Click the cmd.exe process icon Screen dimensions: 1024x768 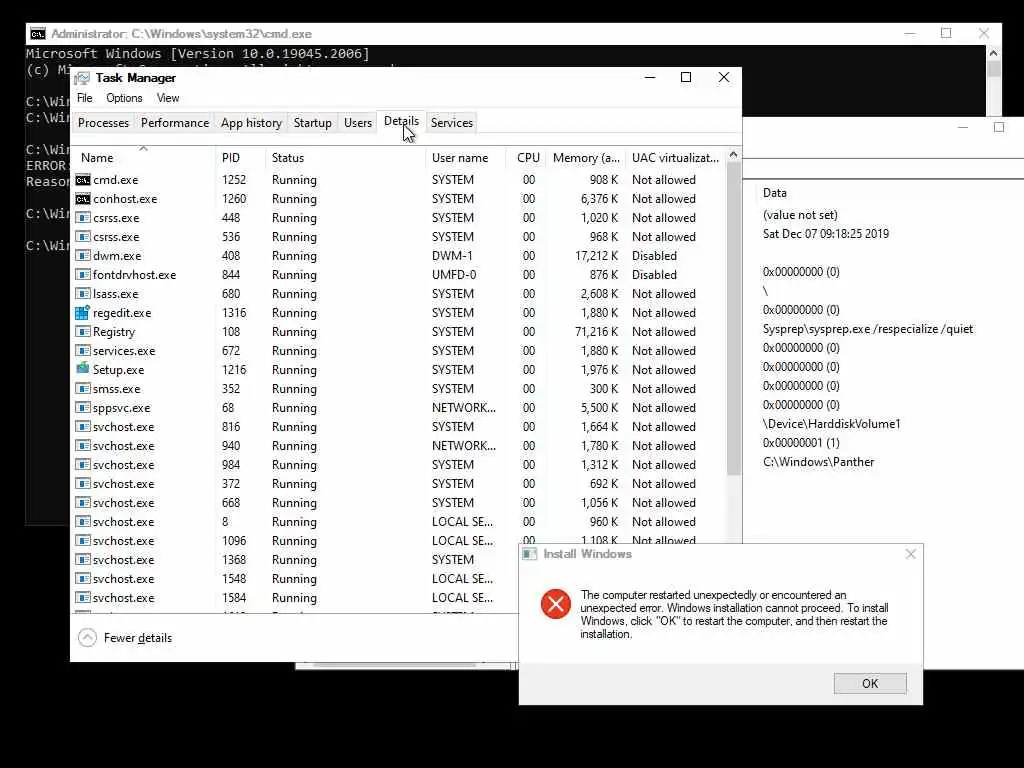[83, 180]
